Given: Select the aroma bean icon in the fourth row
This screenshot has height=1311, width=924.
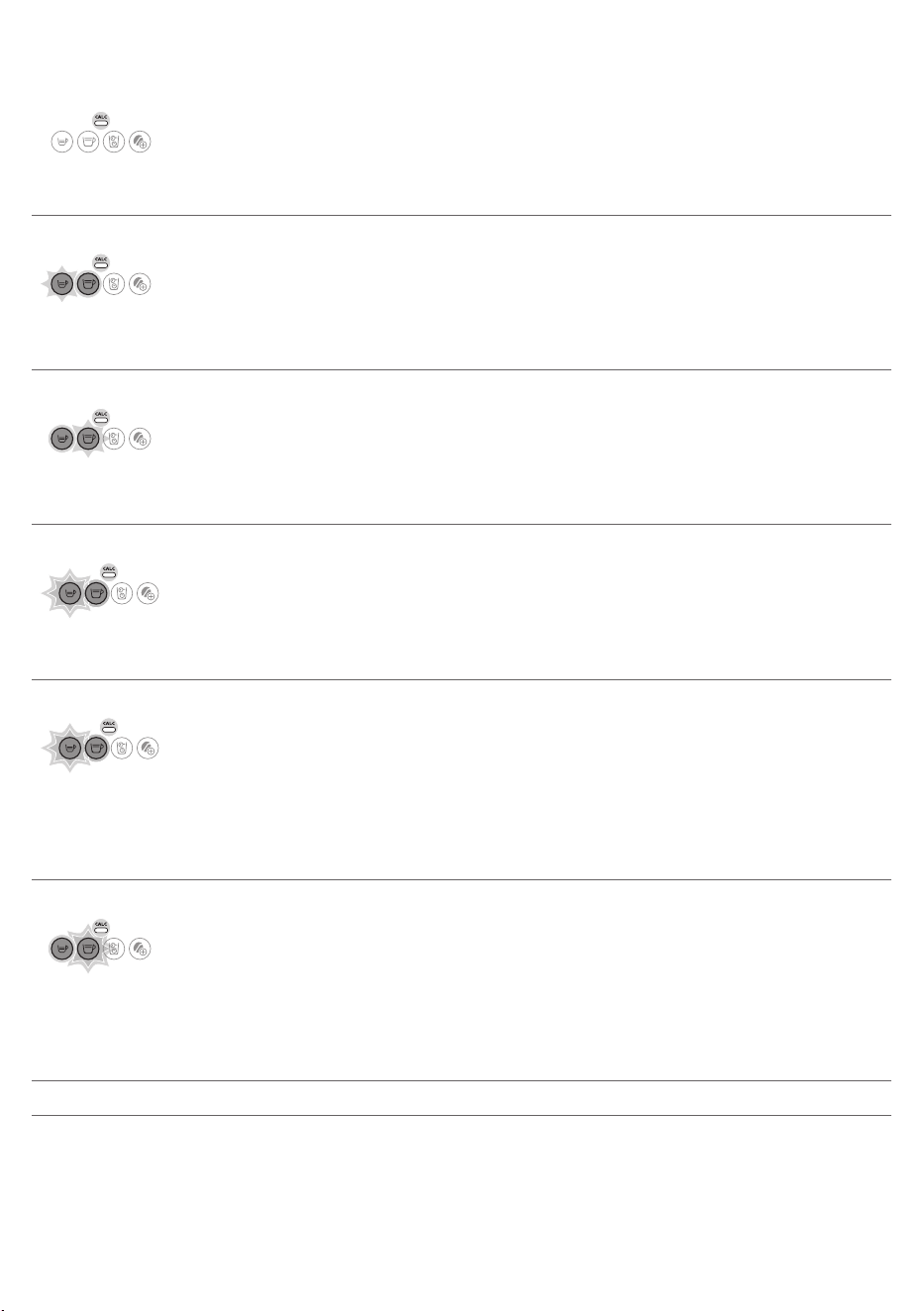Looking at the screenshot, I should pyautogui.click(x=148, y=593).
